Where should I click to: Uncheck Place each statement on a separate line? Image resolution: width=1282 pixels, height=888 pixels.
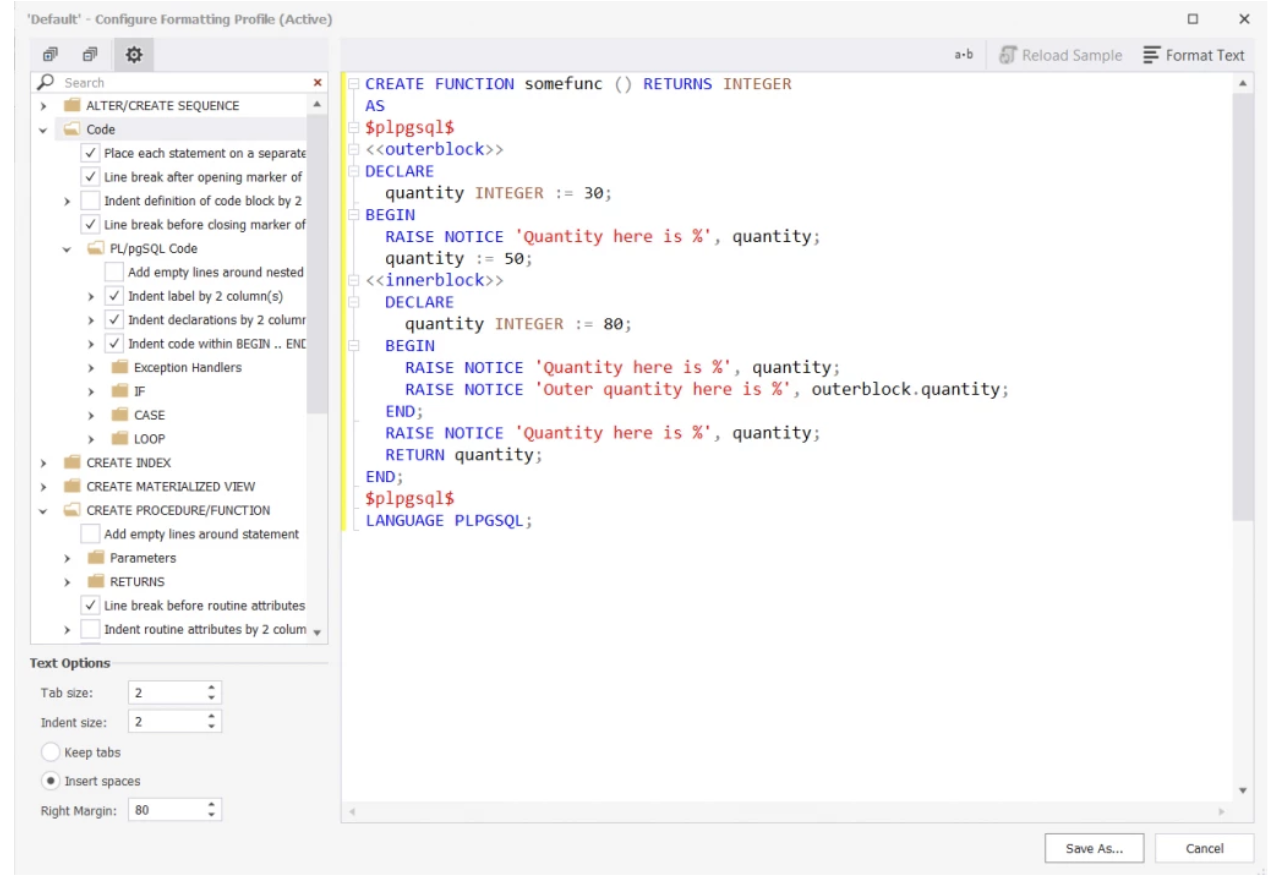point(90,153)
